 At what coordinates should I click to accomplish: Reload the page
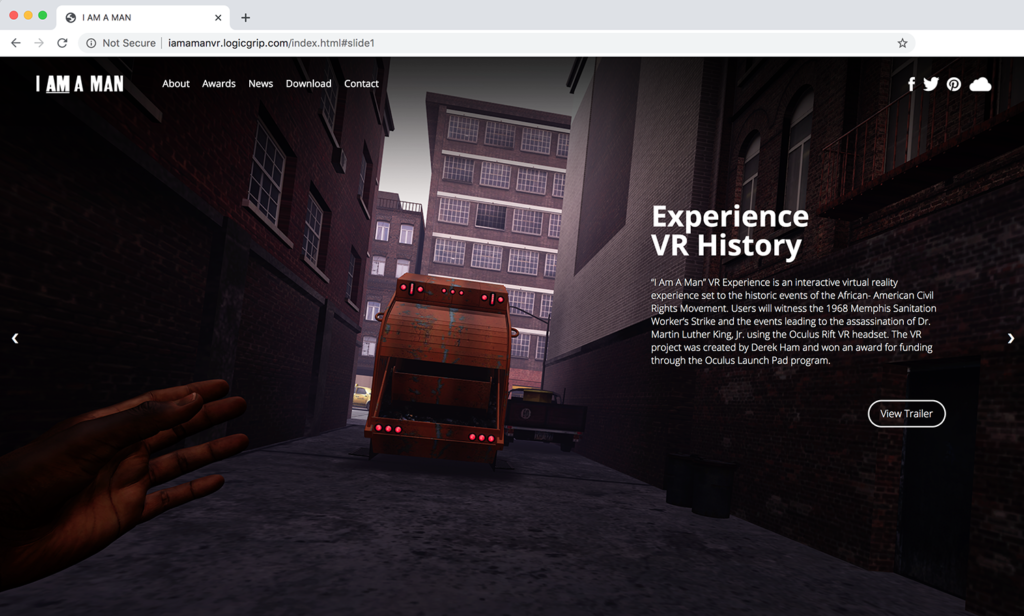(x=62, y=43)
